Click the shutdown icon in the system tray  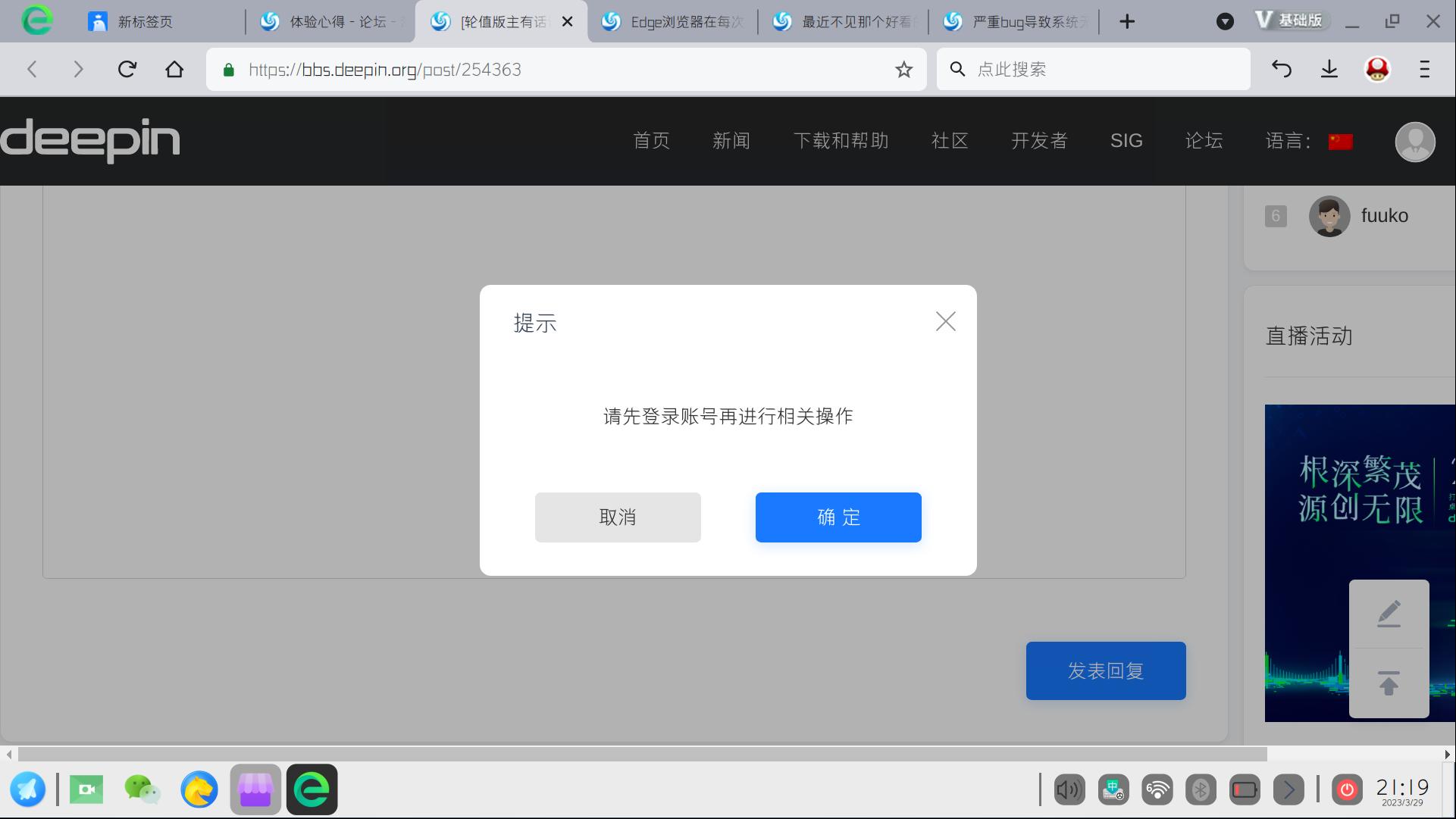1347,789
